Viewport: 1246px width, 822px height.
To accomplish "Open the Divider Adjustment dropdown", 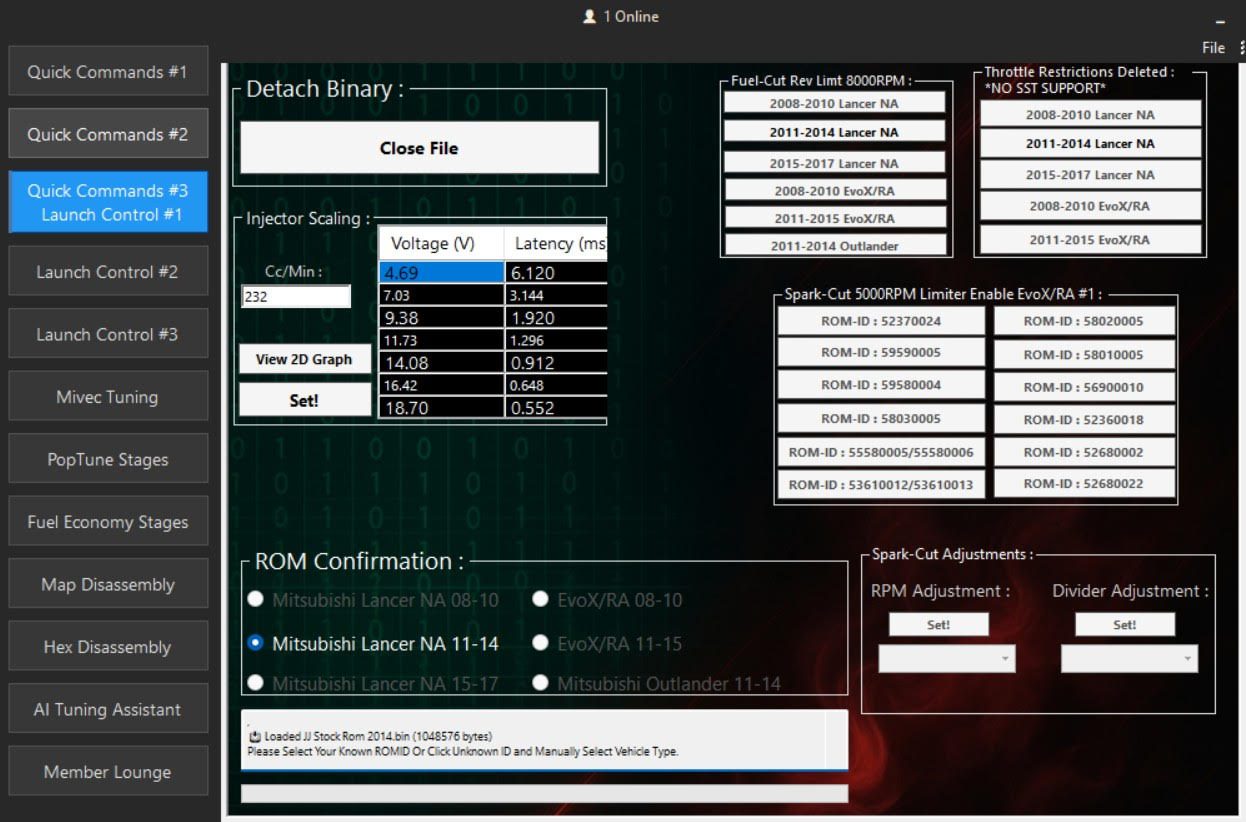I will pos(1128,658).
